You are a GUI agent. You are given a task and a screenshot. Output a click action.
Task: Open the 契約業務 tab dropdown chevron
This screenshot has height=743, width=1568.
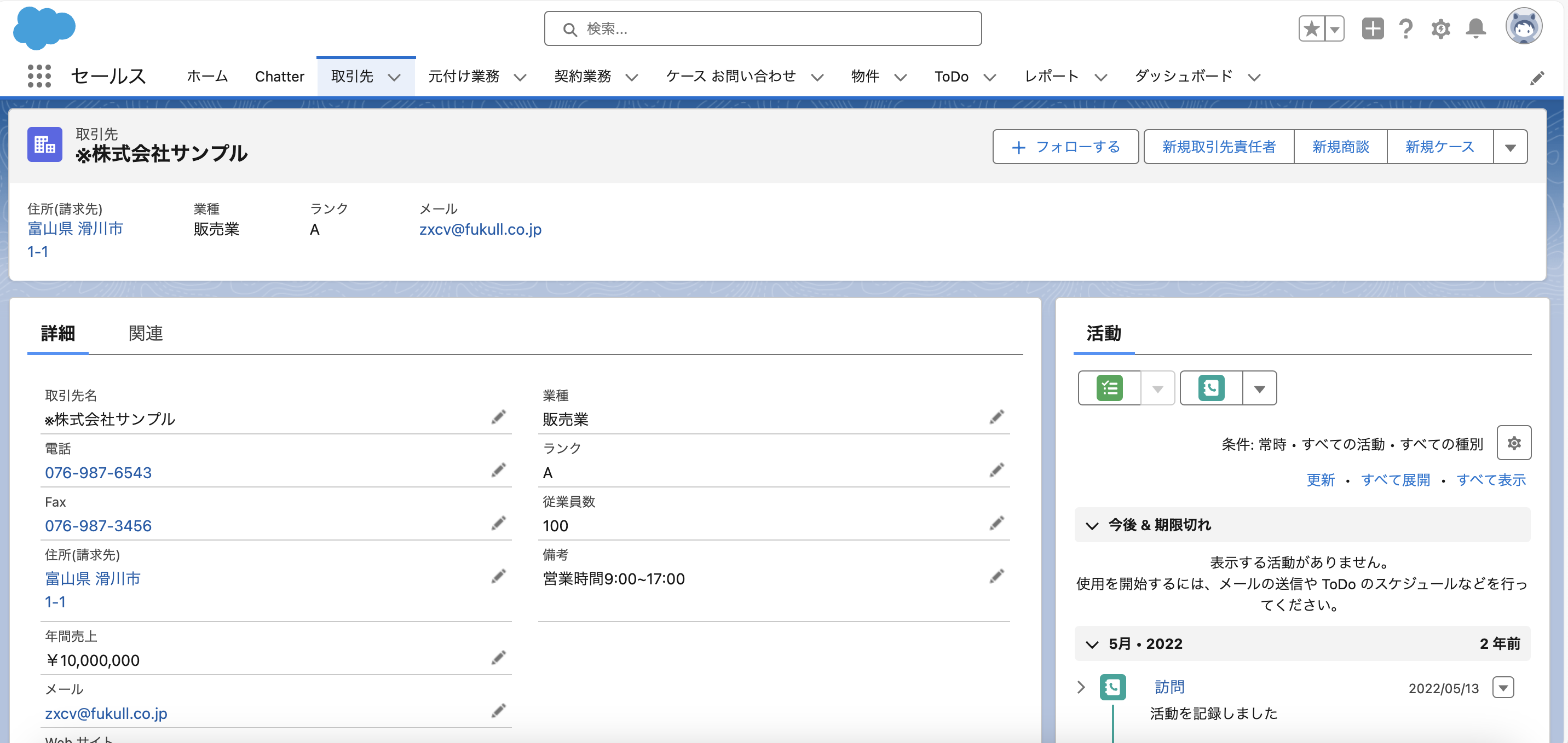coord(632,77)
